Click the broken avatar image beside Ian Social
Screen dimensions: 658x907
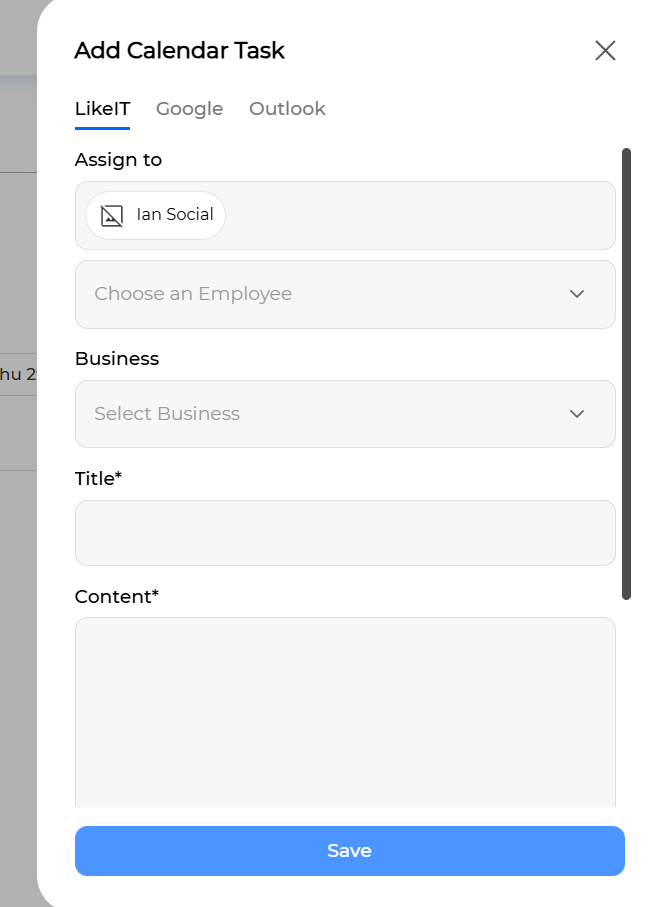[x=112, y=216]
